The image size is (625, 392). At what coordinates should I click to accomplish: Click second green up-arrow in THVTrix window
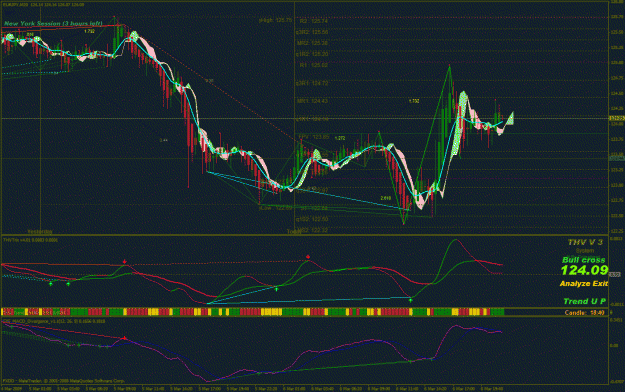pyautogui.click(x=68, y=284)
